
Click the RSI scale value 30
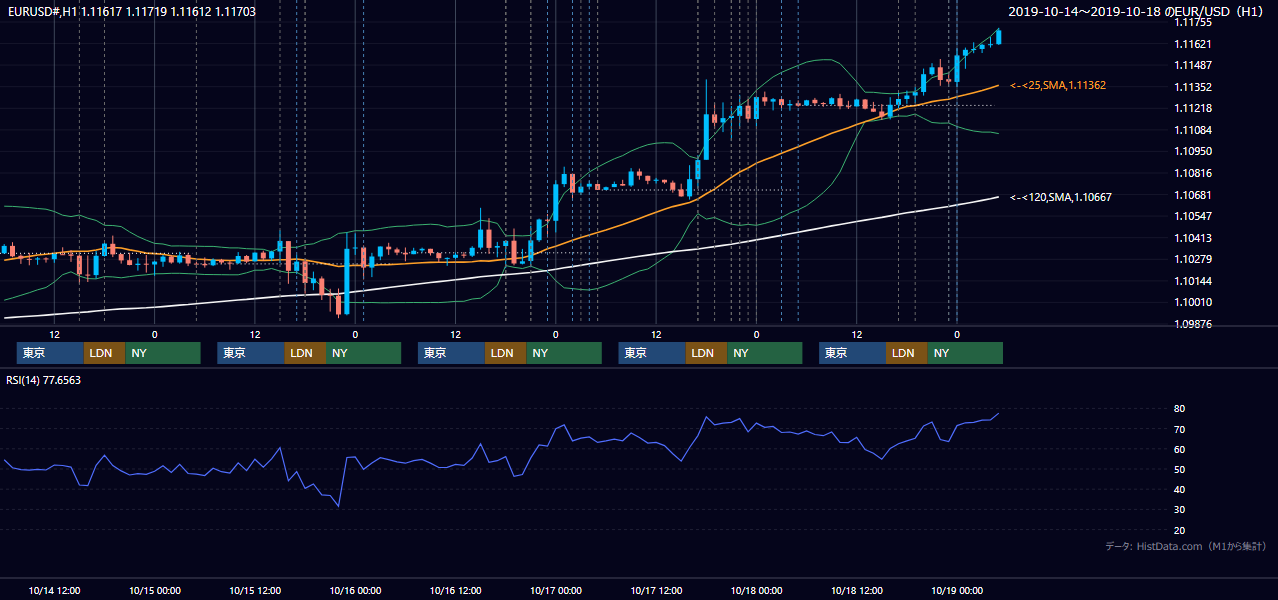(x=1180, y=510)
